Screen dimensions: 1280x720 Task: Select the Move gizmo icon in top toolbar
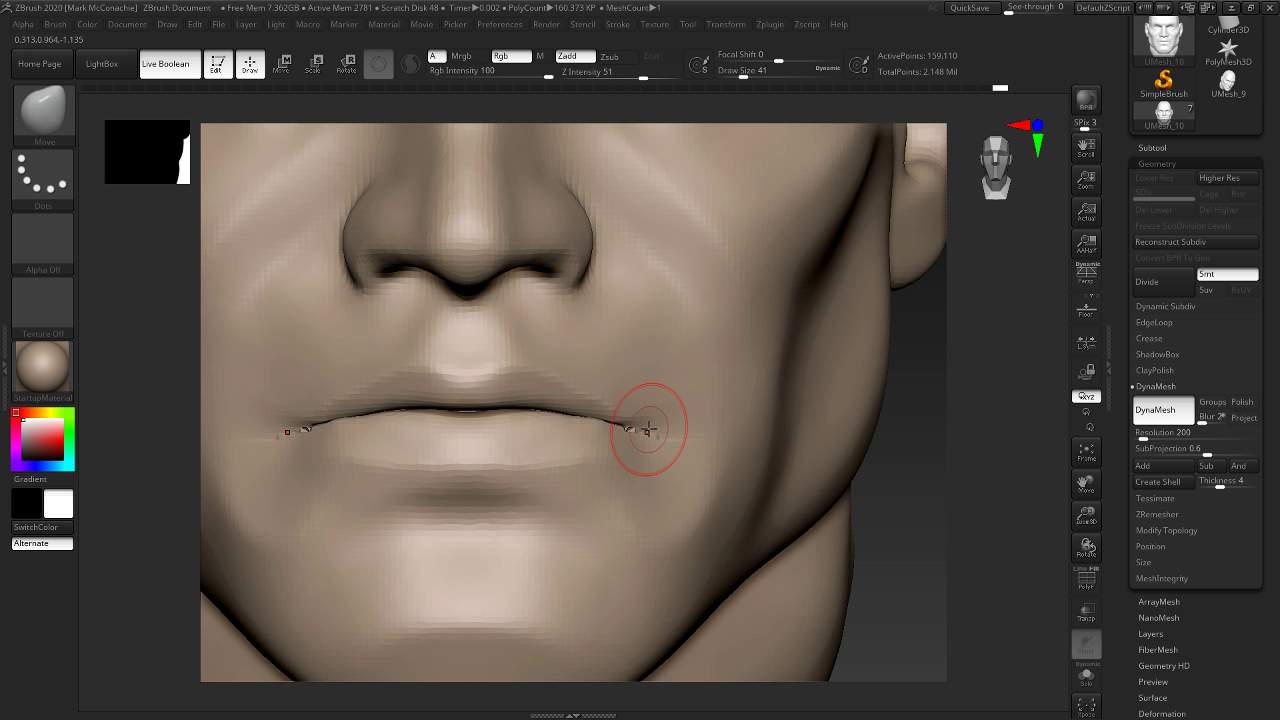(282, 64)
